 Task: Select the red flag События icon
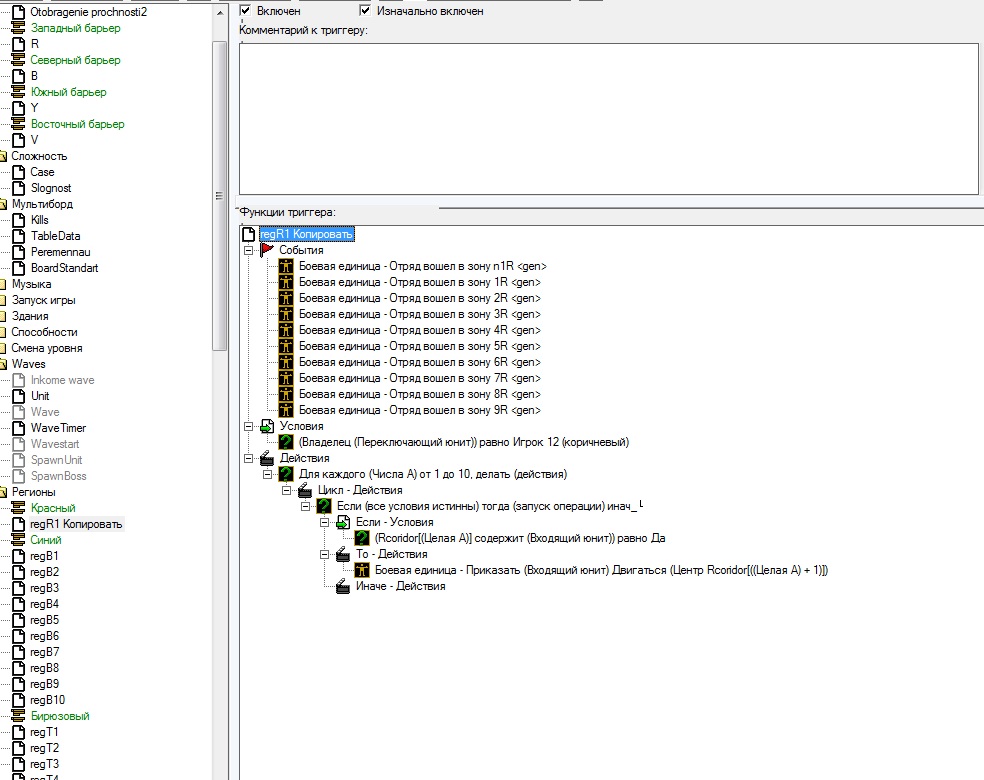tap(267, 250)
